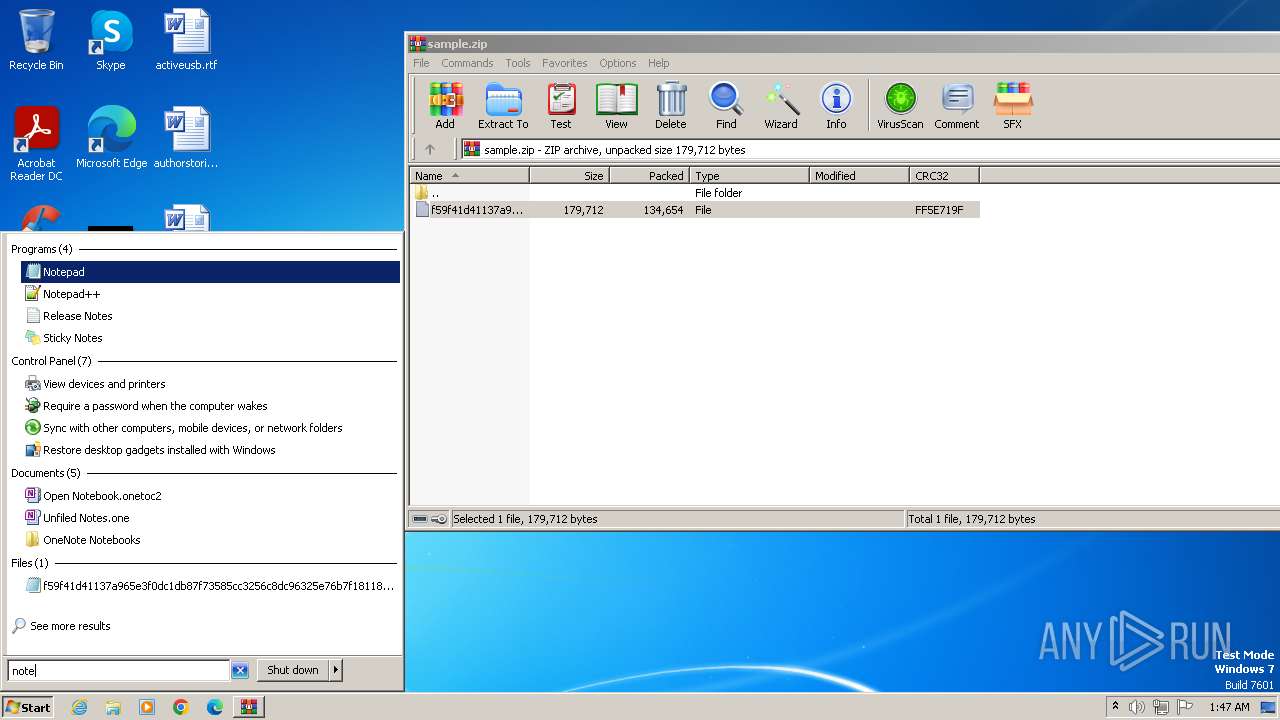
Task: Open the f59f41d41137a965 file search result
Action: point(210,586)
